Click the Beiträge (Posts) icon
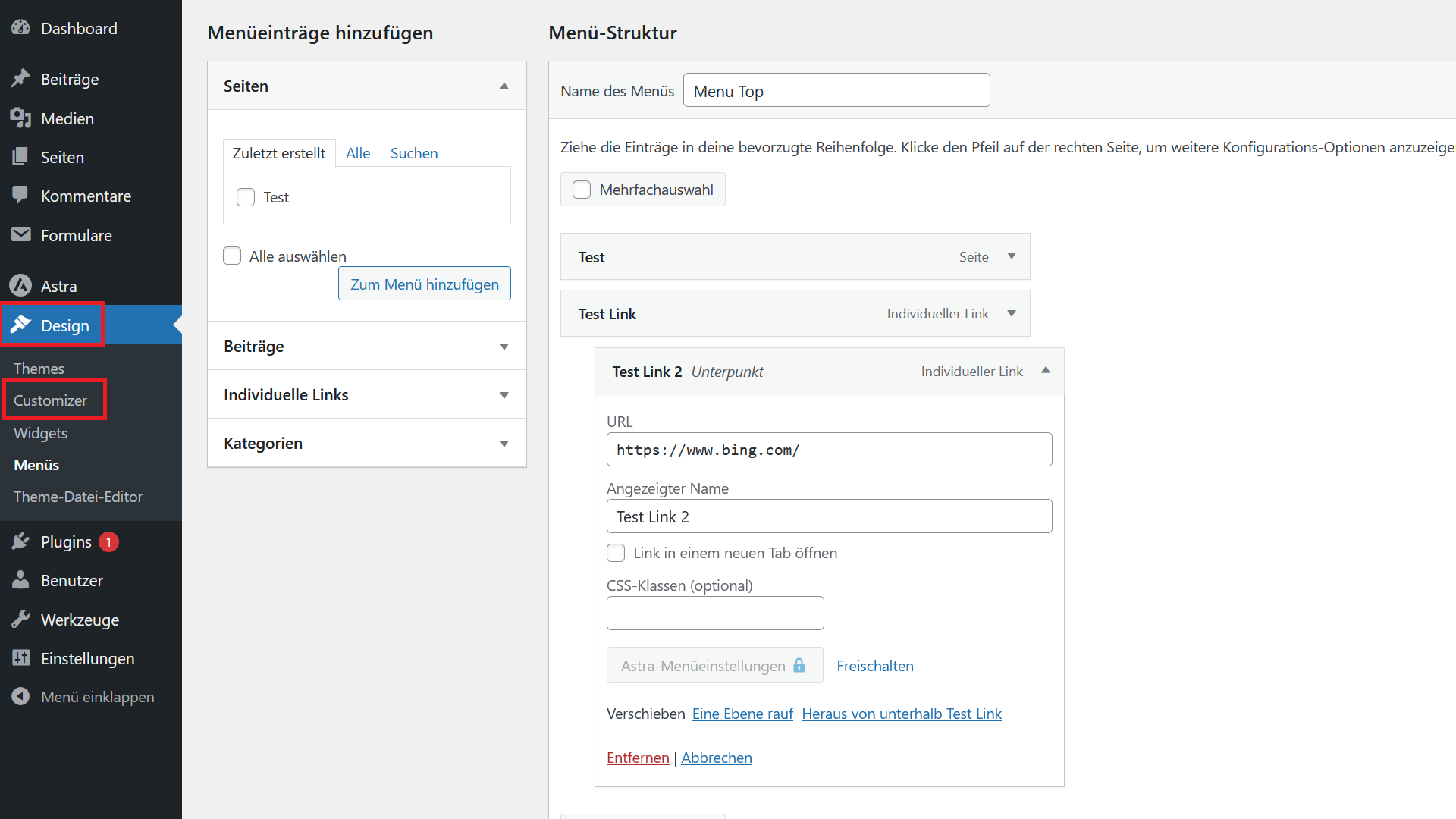1456x819 pixels. (x=20, y=79)
